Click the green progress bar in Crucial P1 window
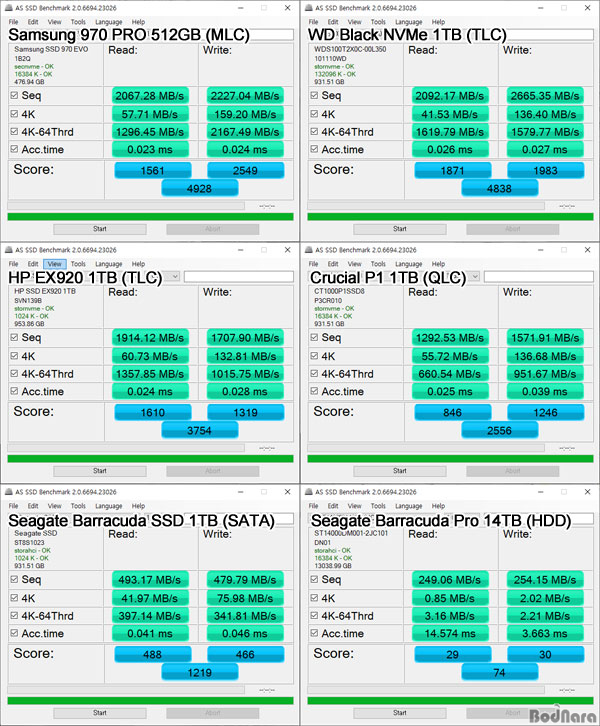Screen dimensions: 600x726 [x=450, y=458]
